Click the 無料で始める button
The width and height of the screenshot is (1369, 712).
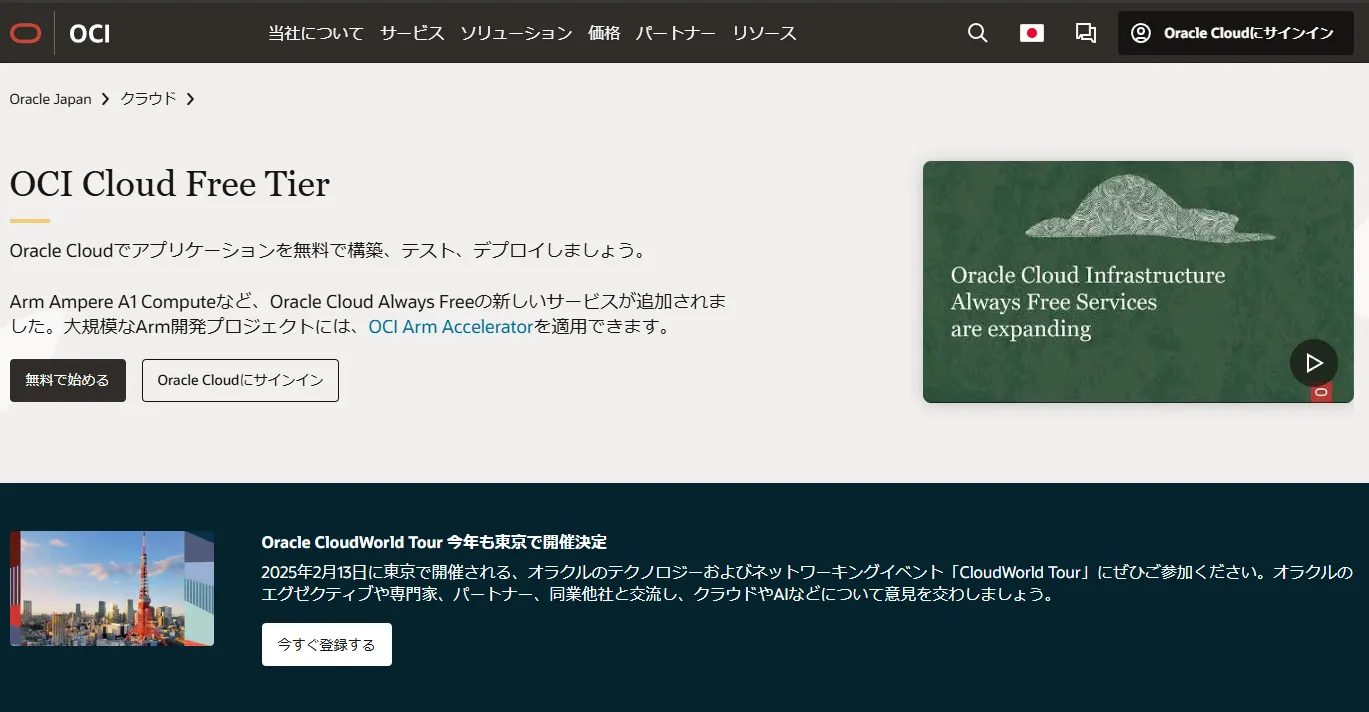[x=68, y=380]
